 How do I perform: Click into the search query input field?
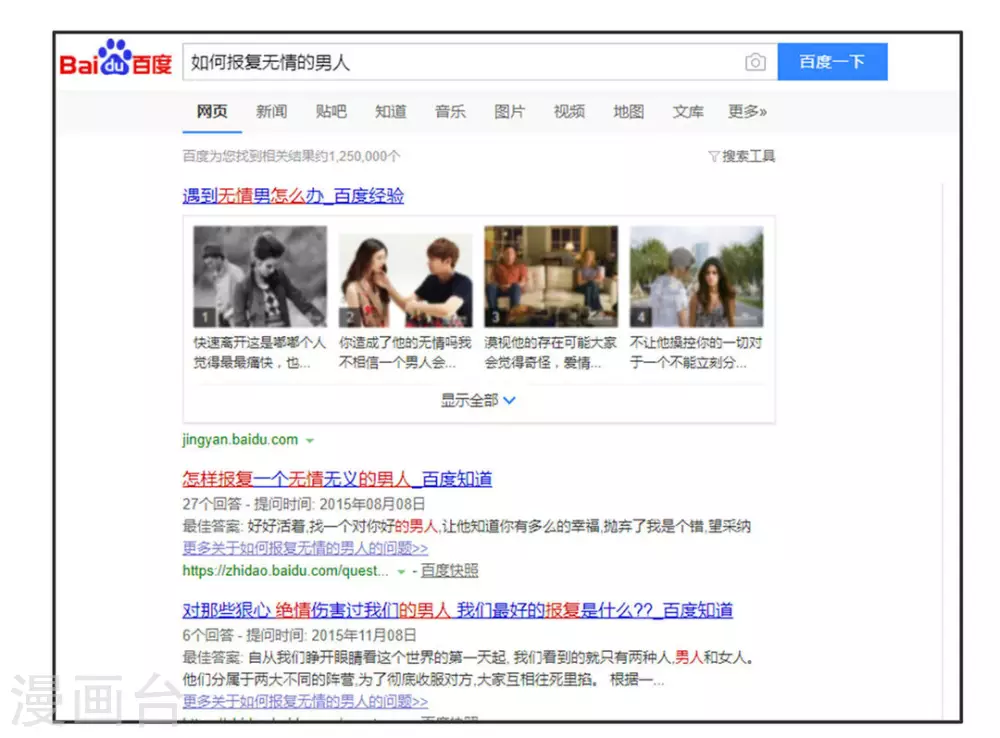[x=460, y=63]
